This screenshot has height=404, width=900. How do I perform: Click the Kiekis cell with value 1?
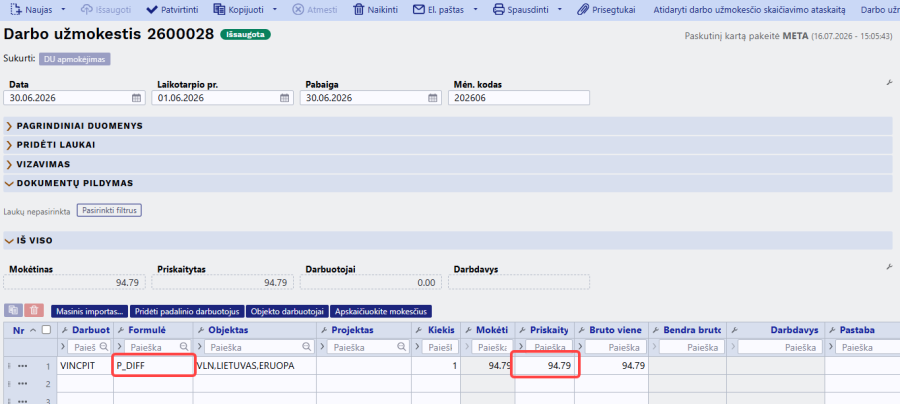[x=436, y=365]
